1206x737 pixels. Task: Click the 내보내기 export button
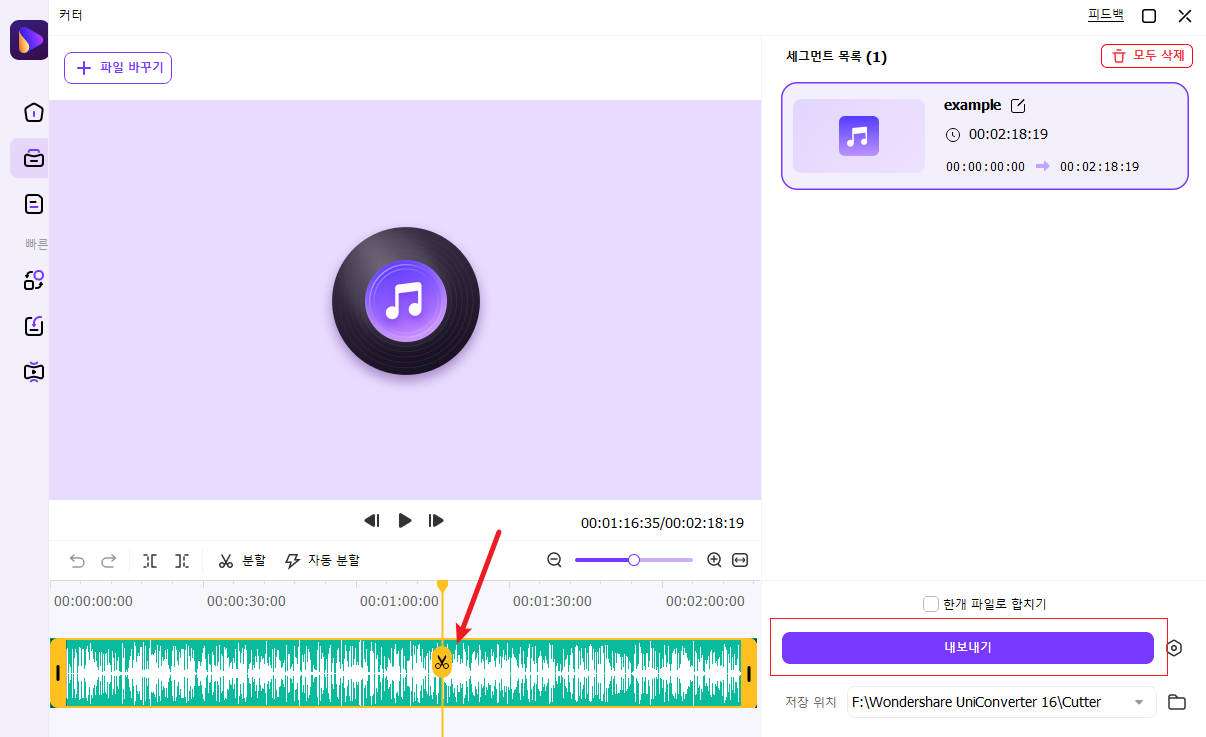click(968, 647)
